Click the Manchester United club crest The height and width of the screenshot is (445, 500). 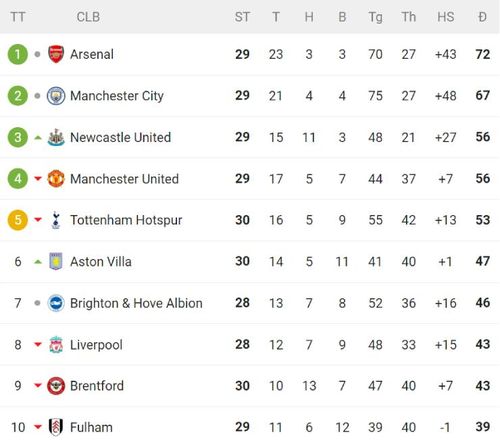point(56,179)
